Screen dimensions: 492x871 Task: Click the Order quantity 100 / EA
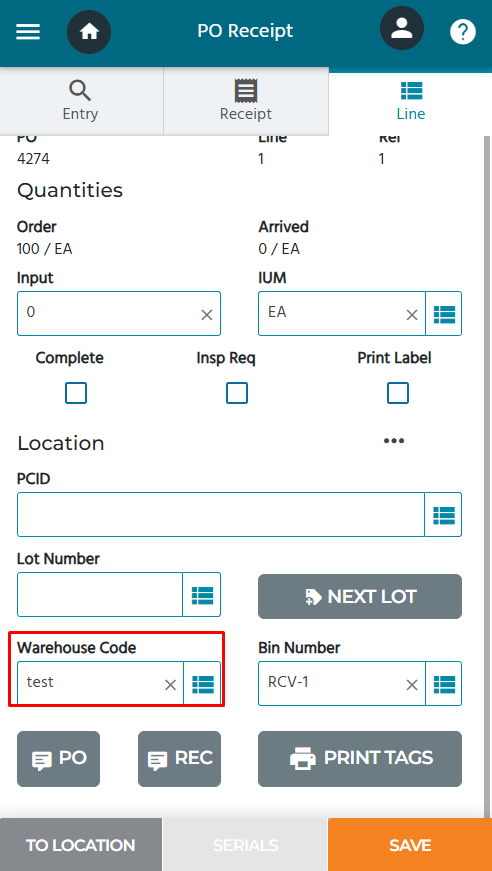tap(44, 249)
